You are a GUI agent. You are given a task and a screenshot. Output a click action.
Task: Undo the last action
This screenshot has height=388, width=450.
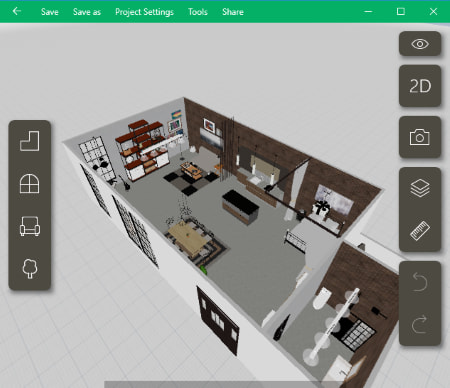pyautogui.click(x=420, y=282)
